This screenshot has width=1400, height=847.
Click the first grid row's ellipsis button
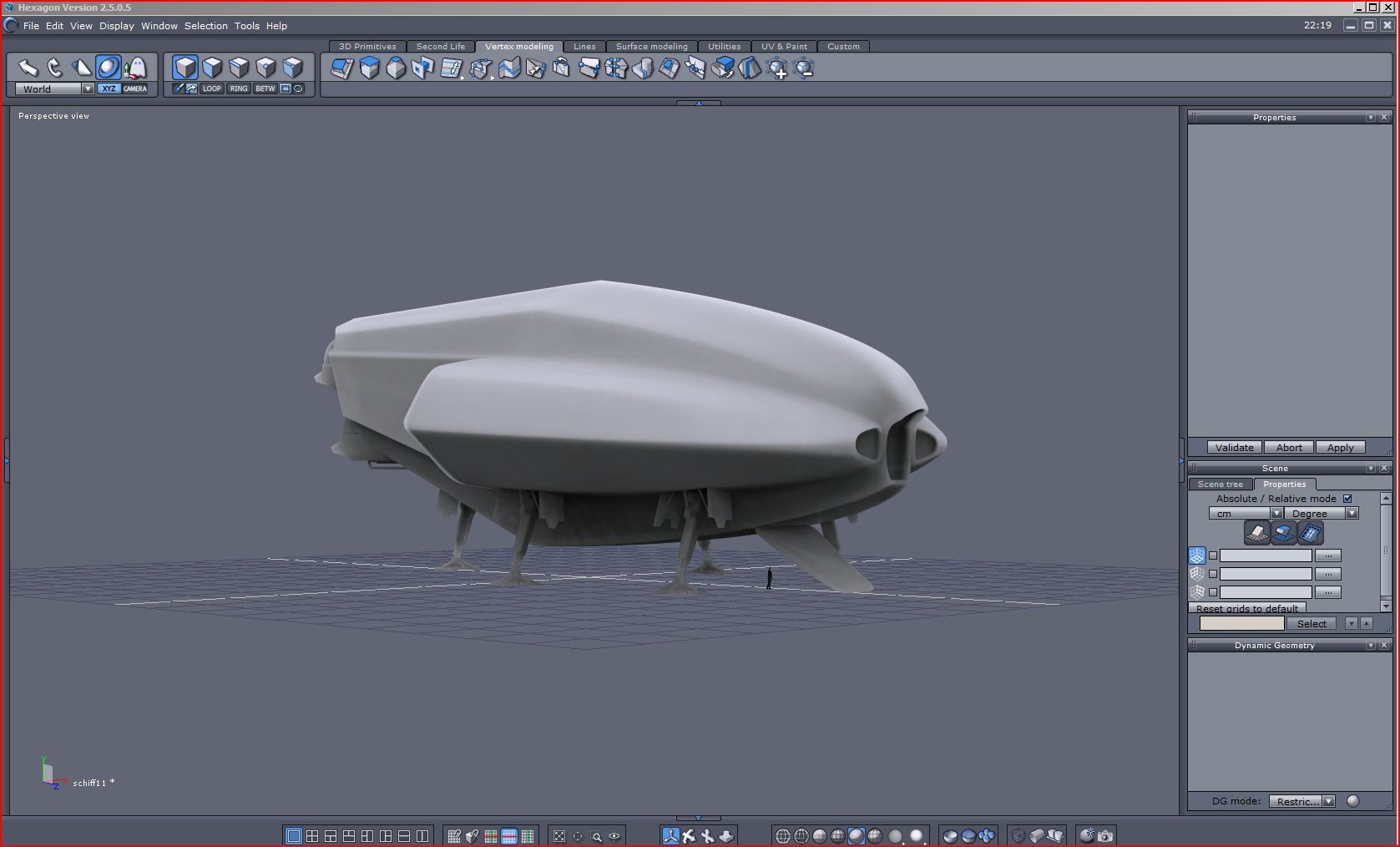coord(1328,555)
